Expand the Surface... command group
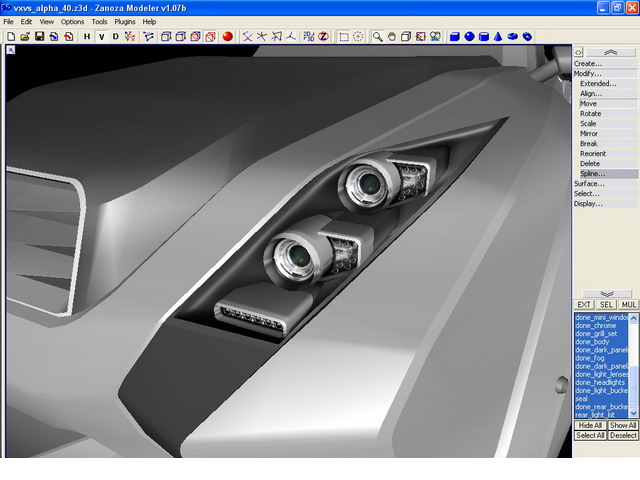This screenshot has height=480, width=640. coord(589,184)
